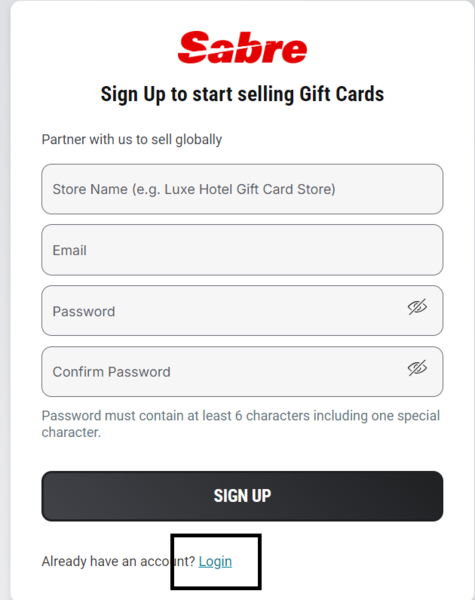Toggle Password field visibility eye icon
This screenshot has height=600, width=475.
(417, 307)
